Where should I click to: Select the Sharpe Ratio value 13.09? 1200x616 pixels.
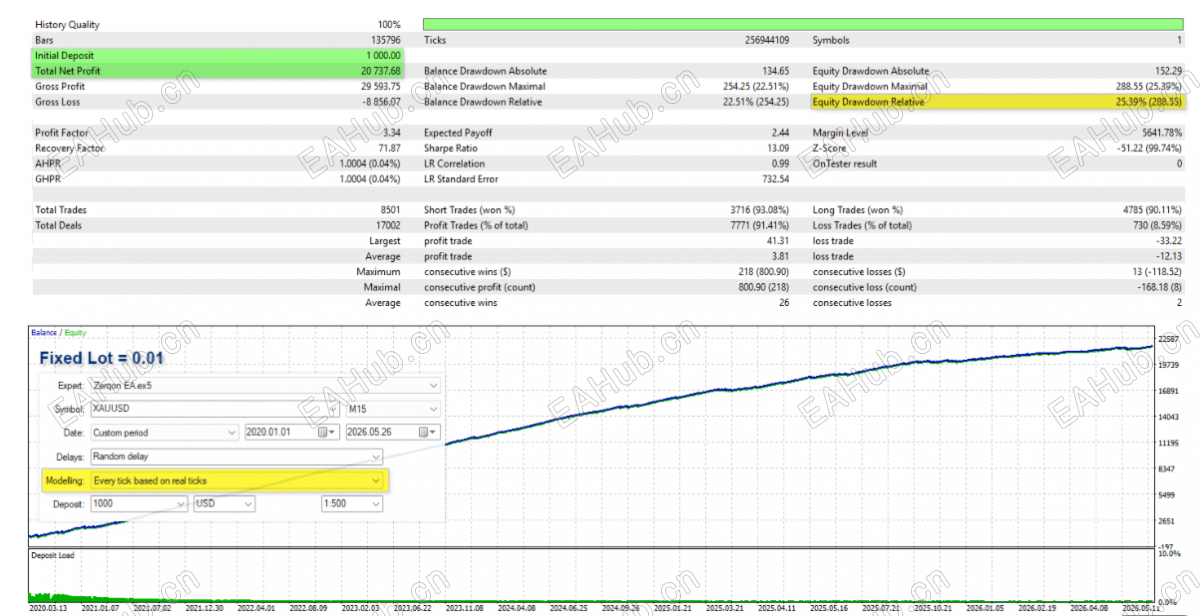(x=778, y=148)
